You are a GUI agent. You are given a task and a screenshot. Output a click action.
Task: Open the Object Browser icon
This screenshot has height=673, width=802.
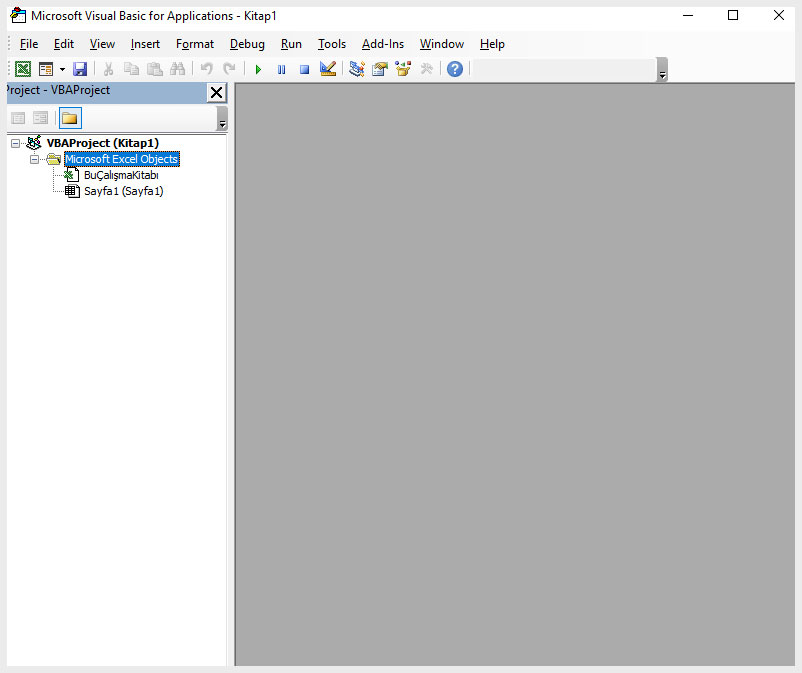coord(403,69)
